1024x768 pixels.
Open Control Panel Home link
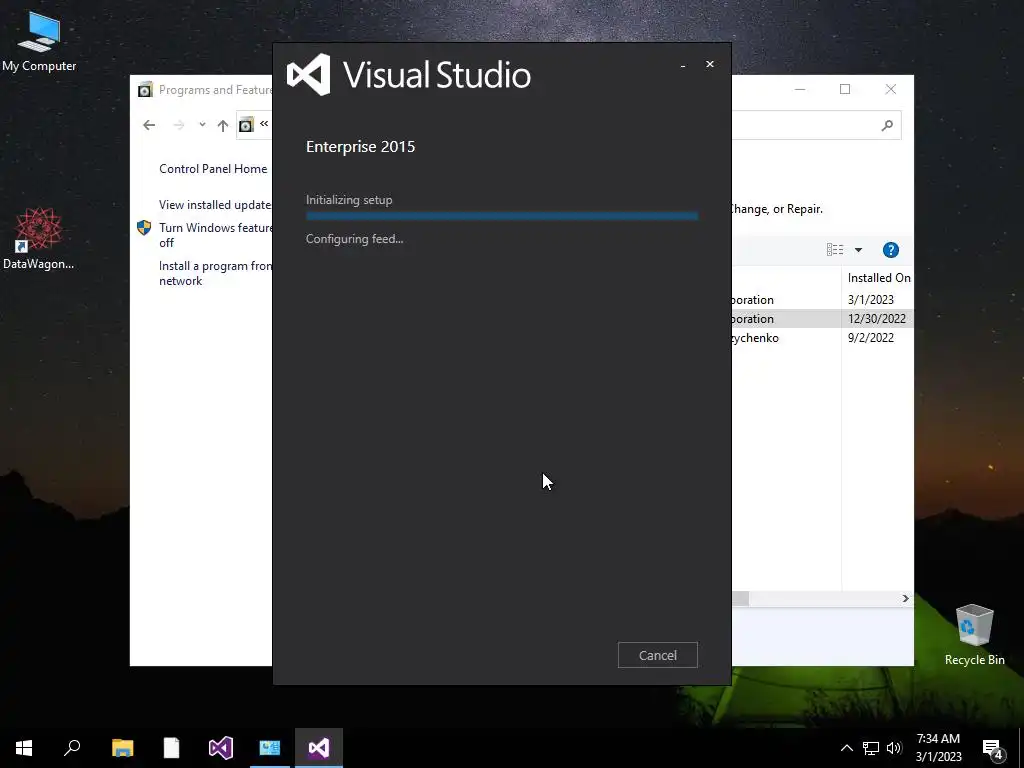pos(213,168)
